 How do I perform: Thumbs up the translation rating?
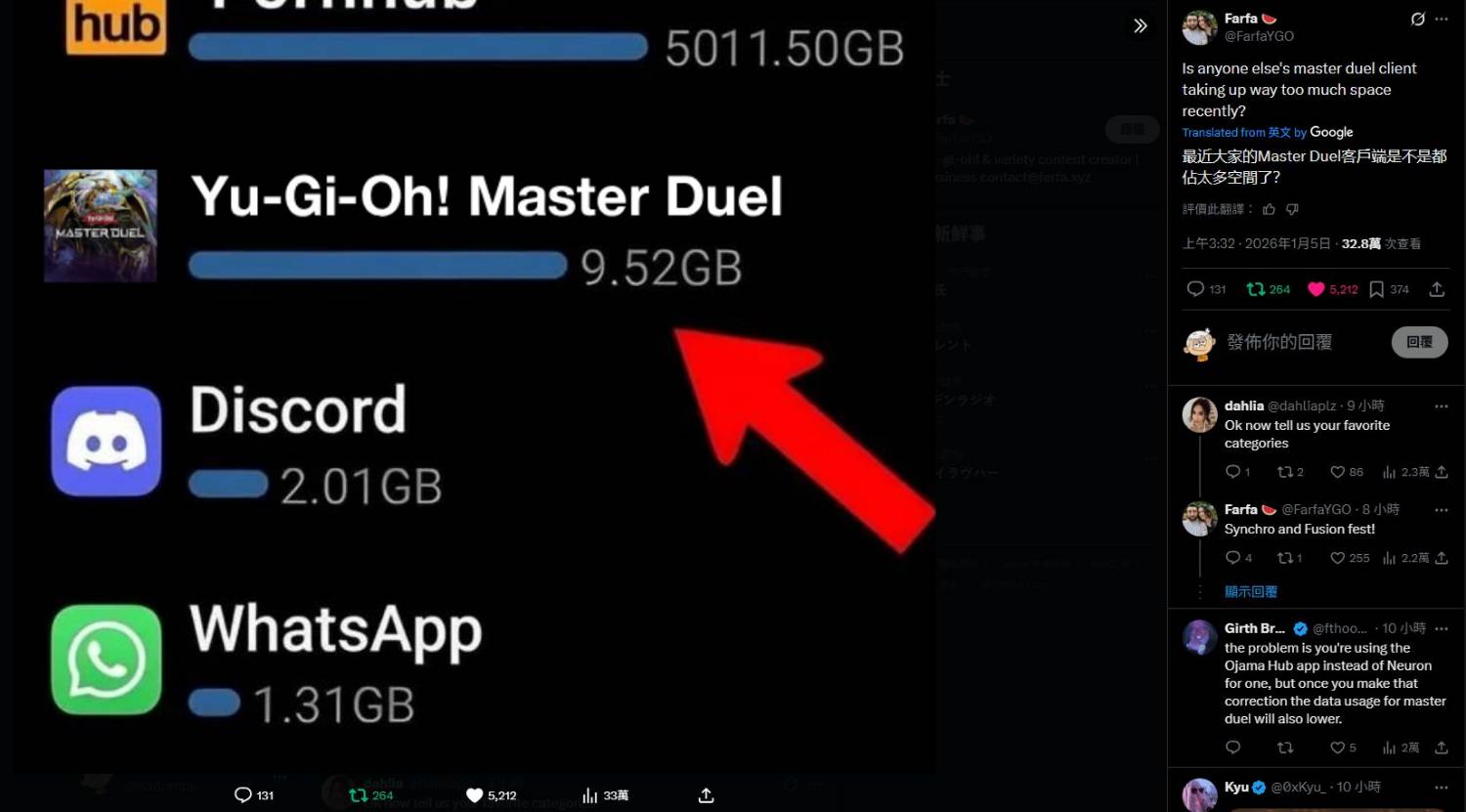pos(1269,209)
